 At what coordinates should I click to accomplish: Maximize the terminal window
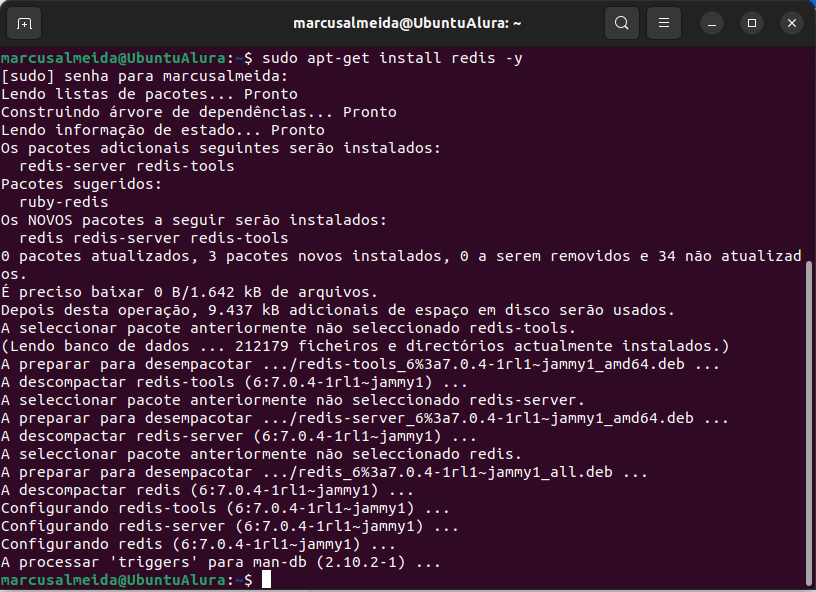752,23
